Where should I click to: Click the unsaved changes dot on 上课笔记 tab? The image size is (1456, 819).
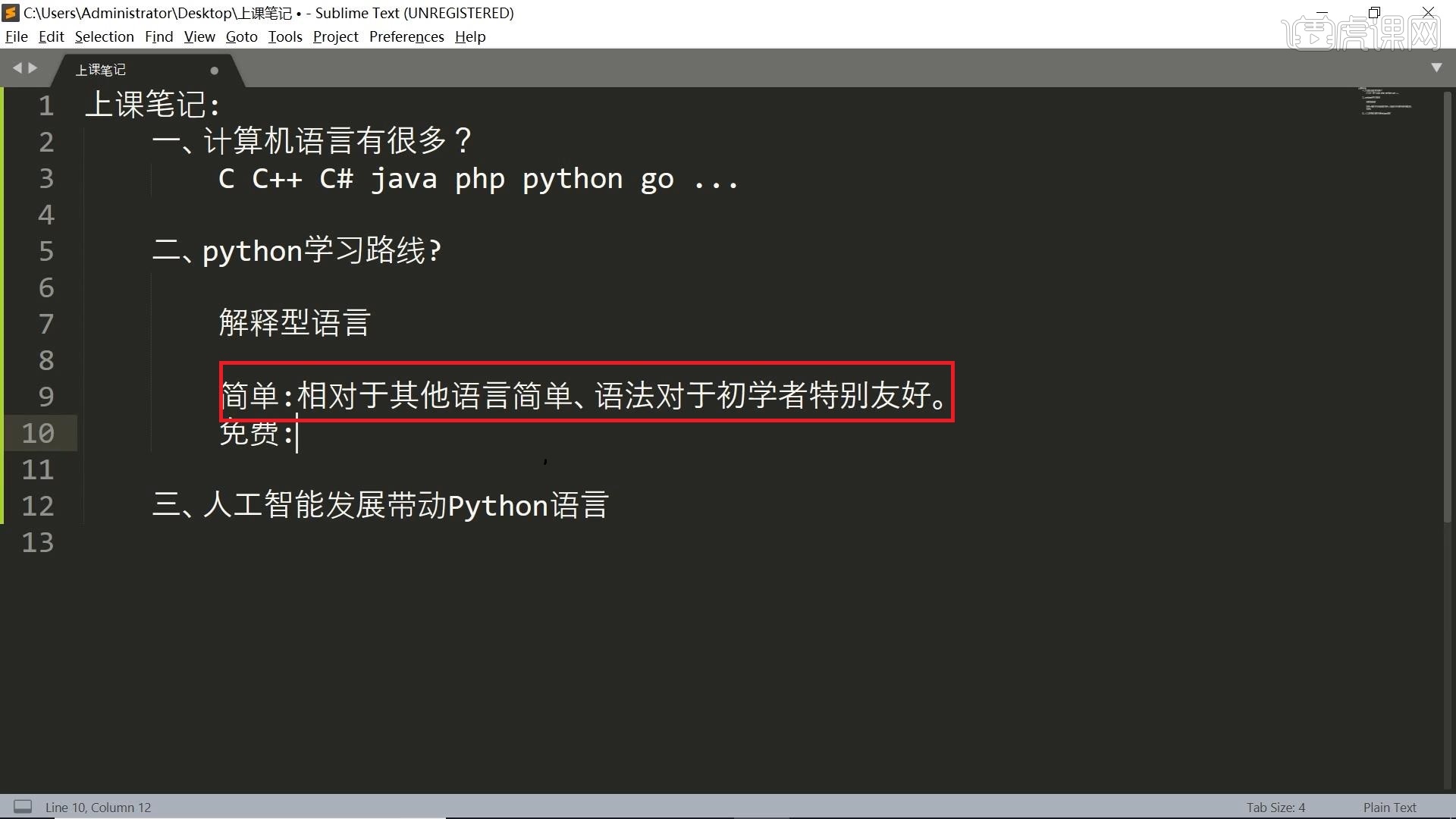pyautogui.click(x=214, y=71)
